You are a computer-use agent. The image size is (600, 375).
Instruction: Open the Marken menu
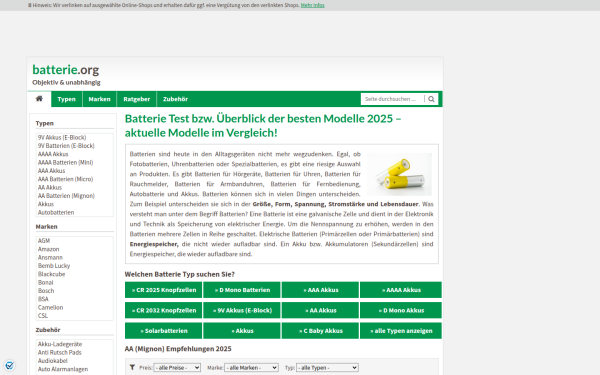pyautogui.click(x=99, y=99)
